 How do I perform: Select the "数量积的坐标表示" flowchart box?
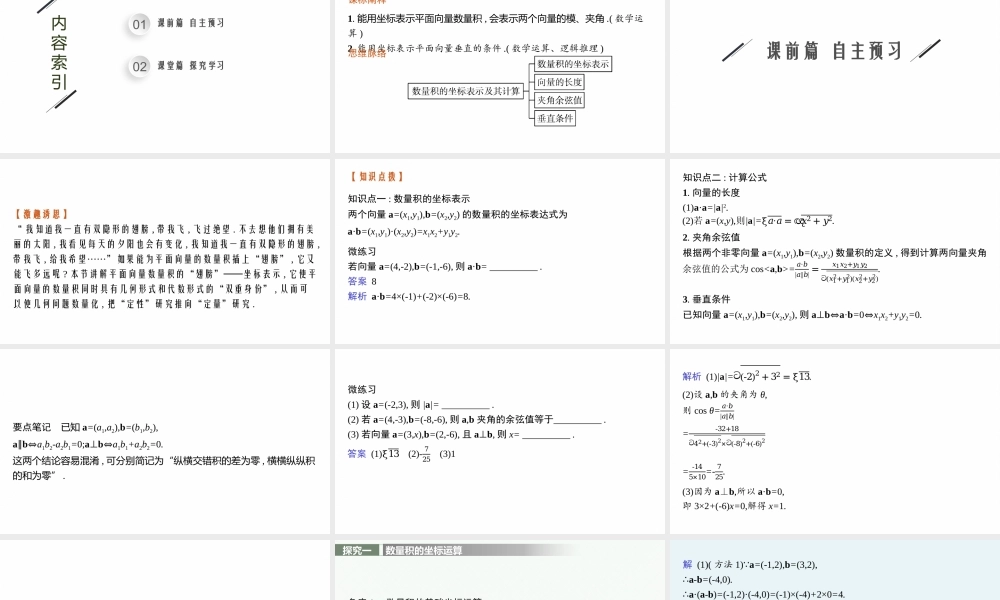574,64
